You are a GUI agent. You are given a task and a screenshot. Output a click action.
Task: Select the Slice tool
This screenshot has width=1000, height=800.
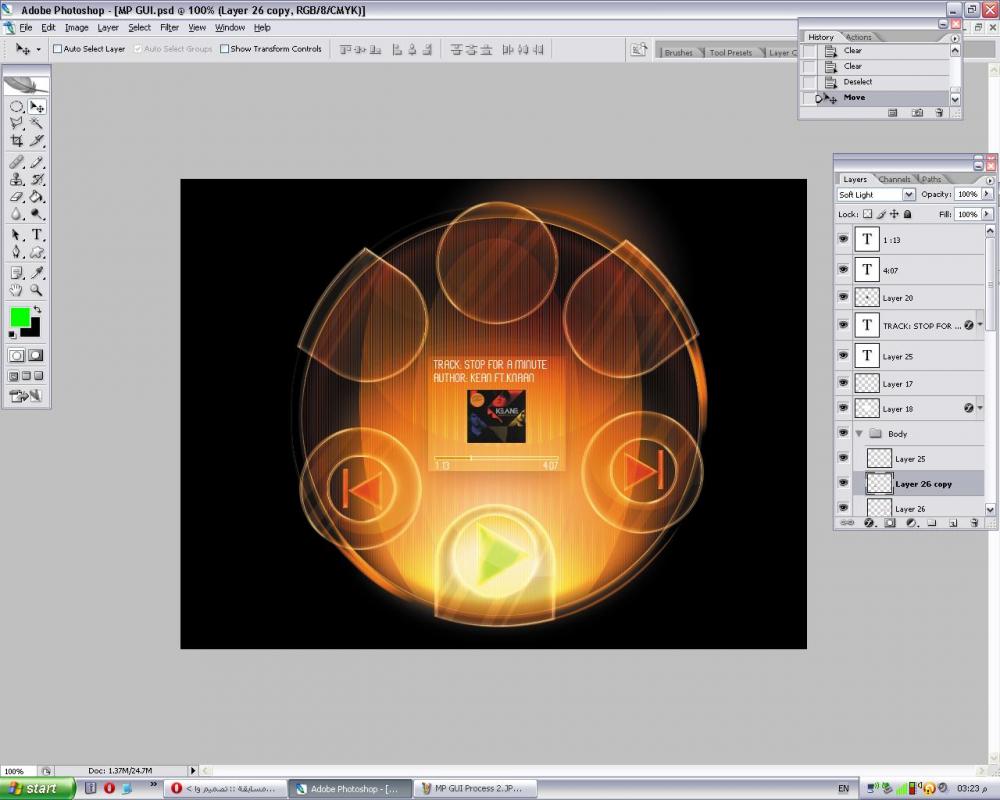37,140
